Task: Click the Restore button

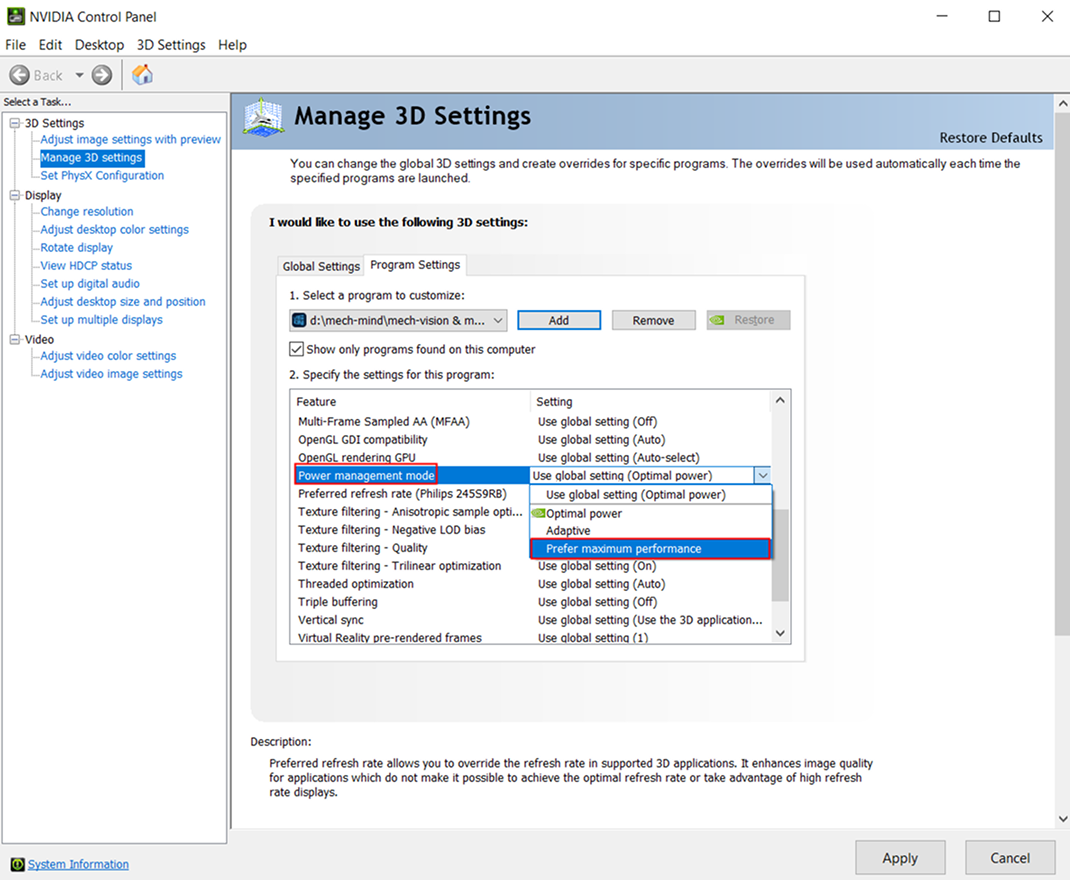Action: tap(749, 320)
